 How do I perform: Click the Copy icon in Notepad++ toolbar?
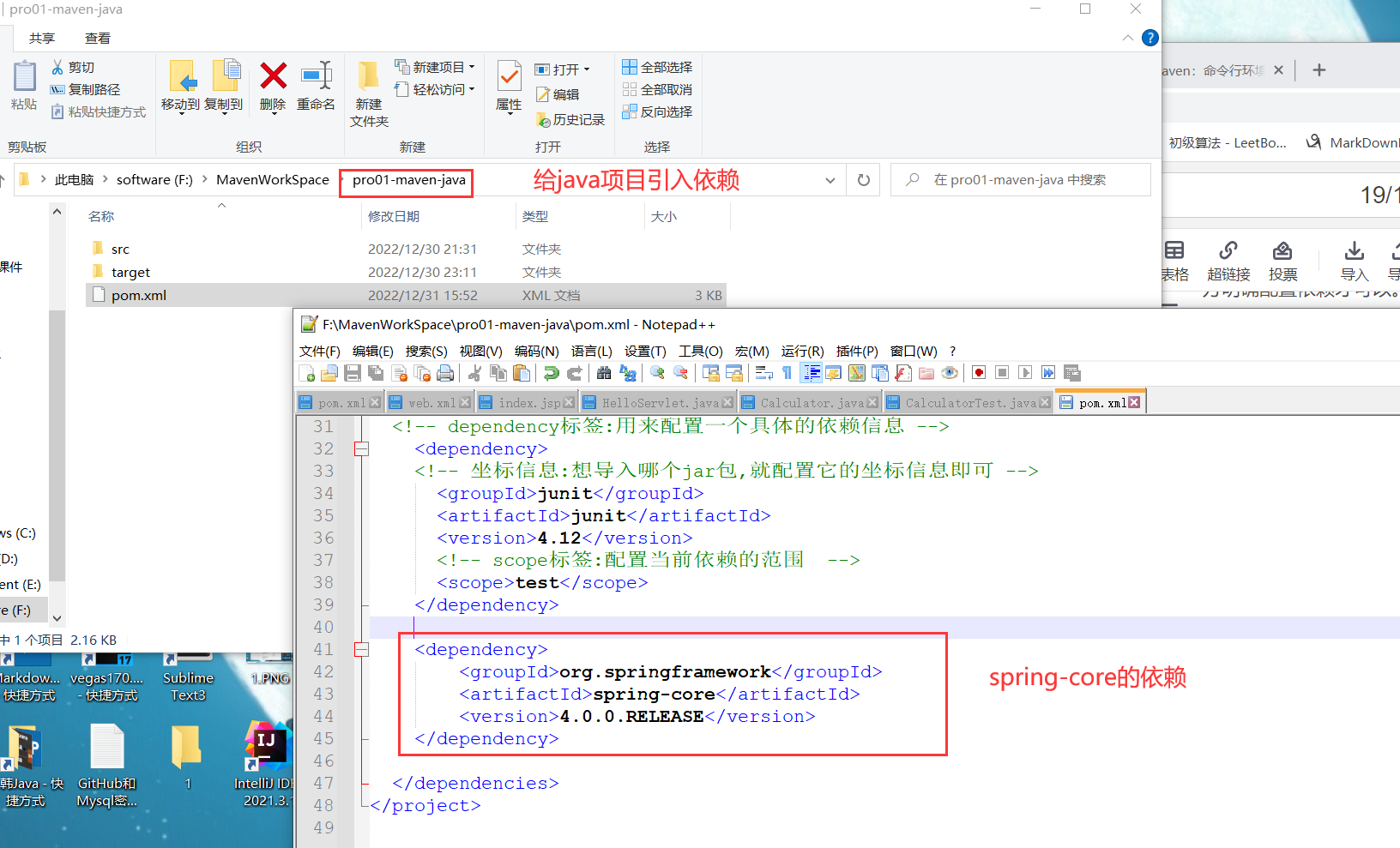click(x=498, y=373)
